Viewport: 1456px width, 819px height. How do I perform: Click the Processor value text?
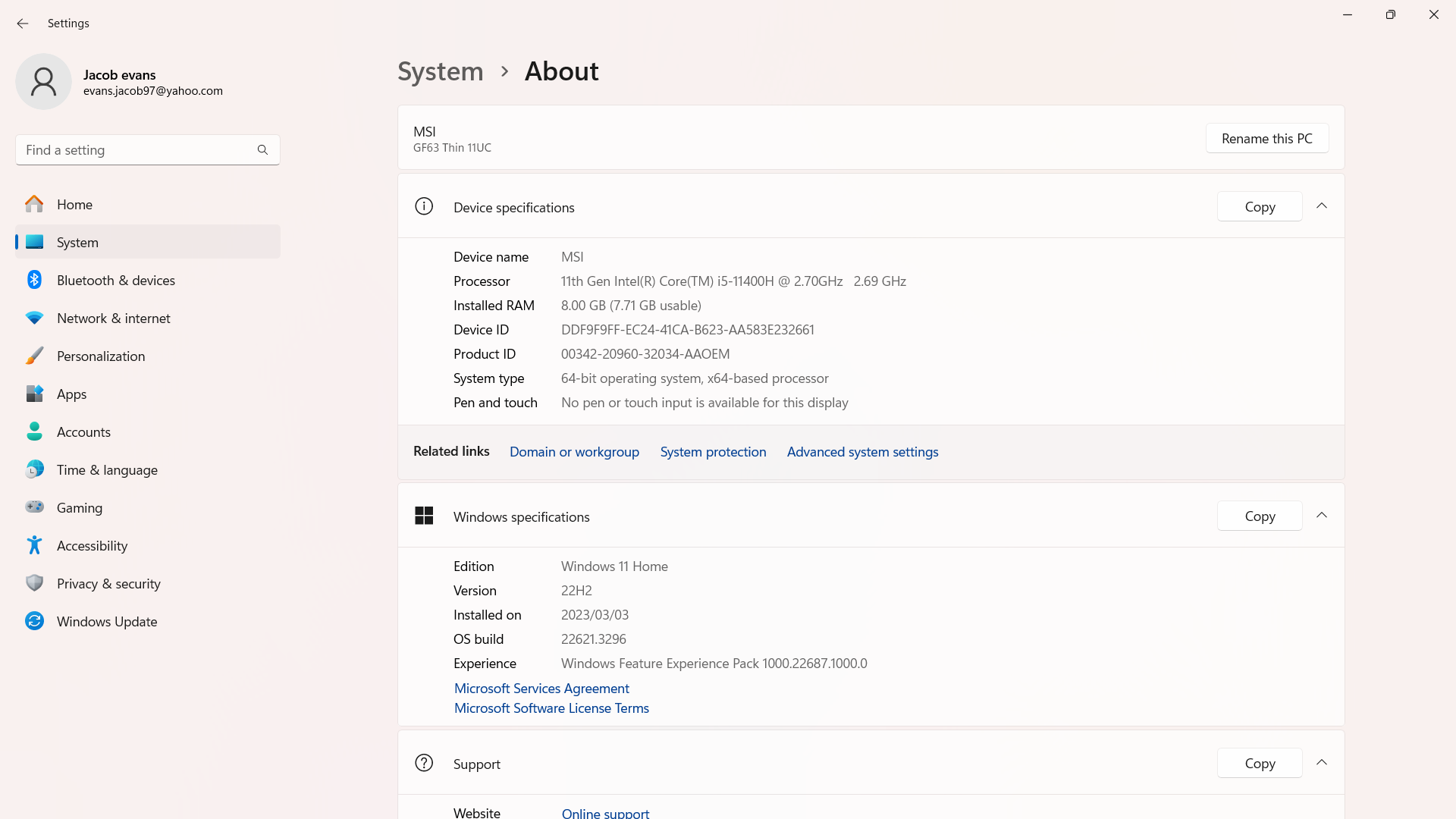[x=733, y=281]
